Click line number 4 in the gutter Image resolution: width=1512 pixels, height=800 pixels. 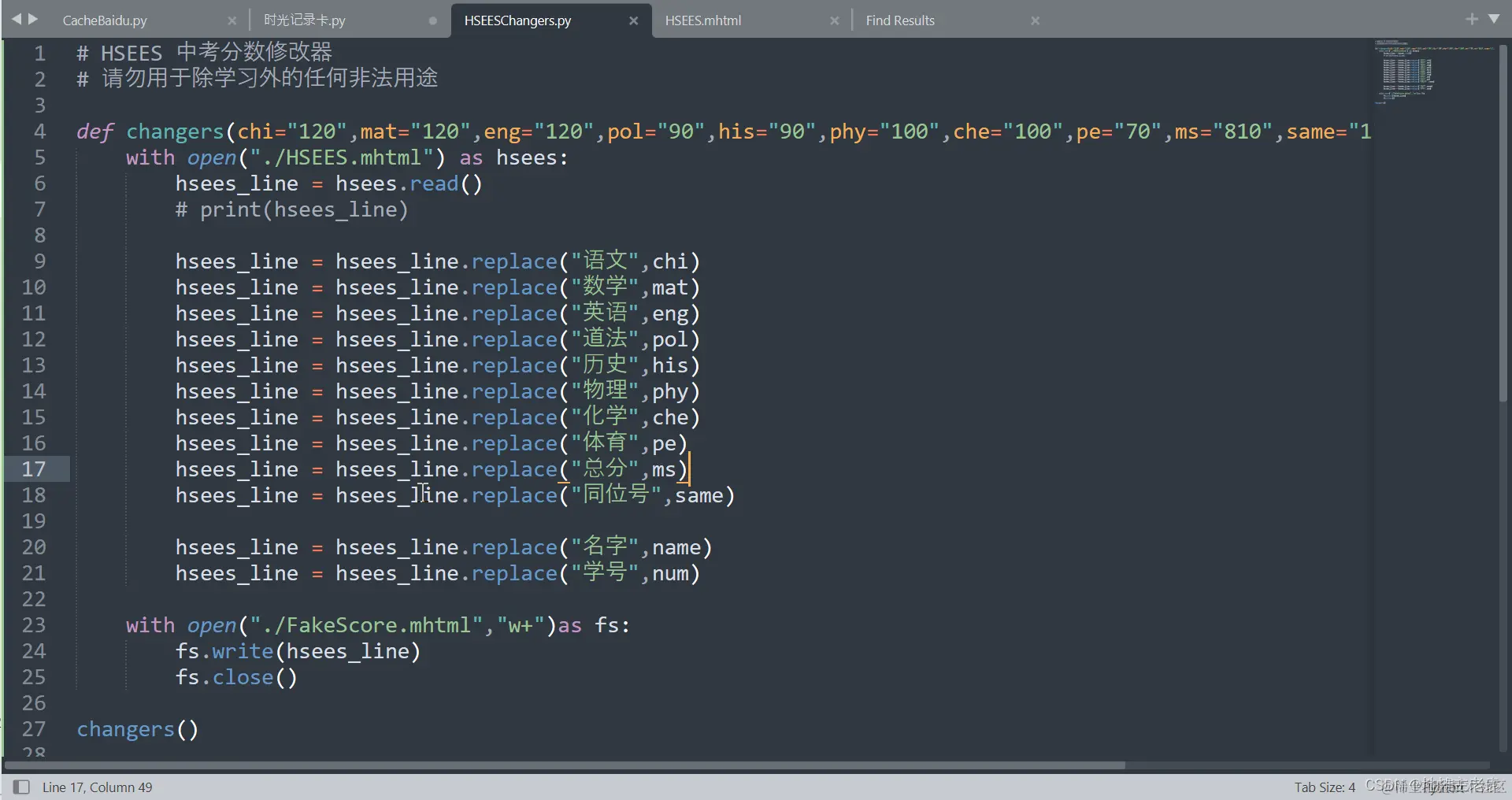tap(39, 131)
